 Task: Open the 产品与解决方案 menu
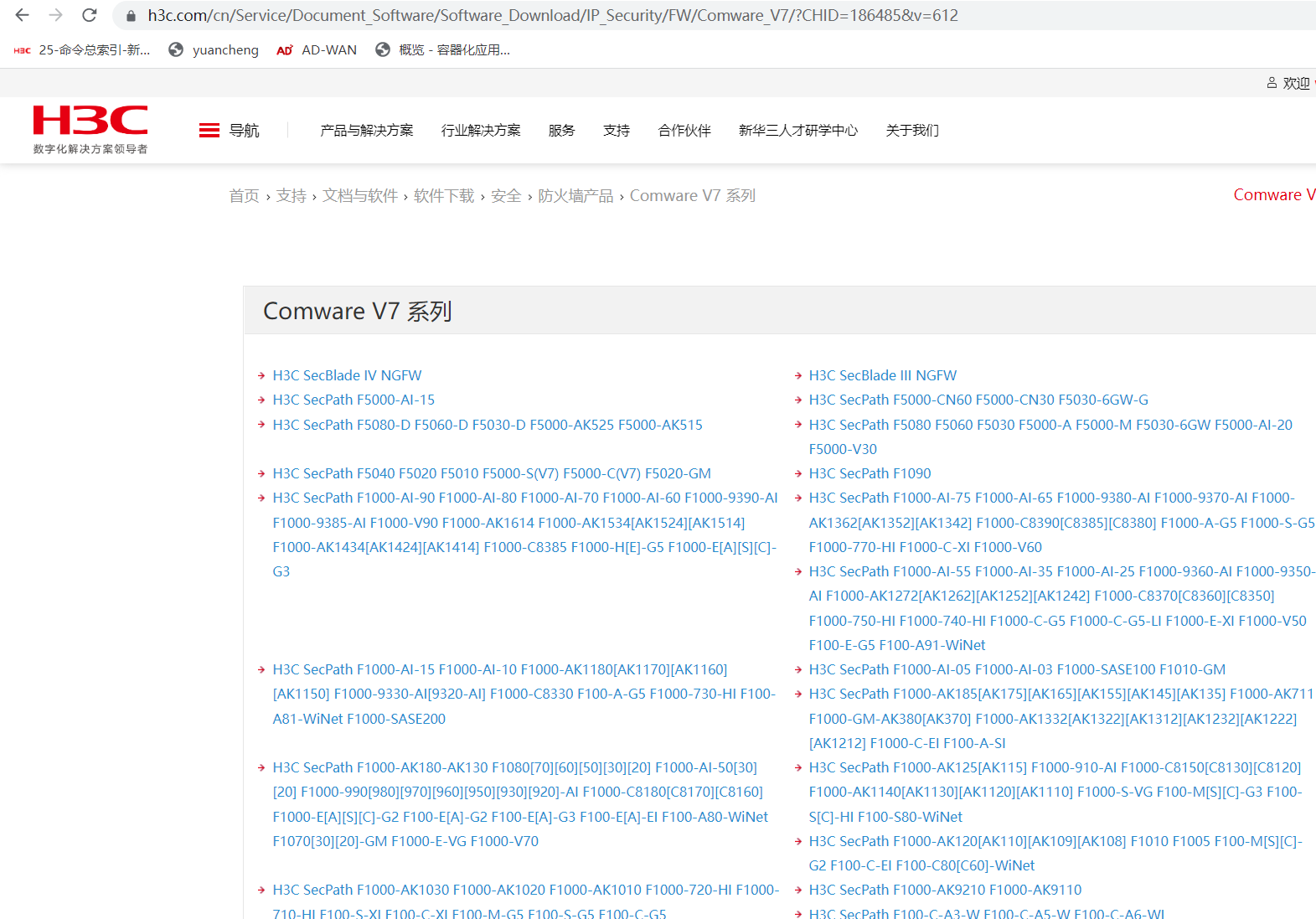[367, 130]
